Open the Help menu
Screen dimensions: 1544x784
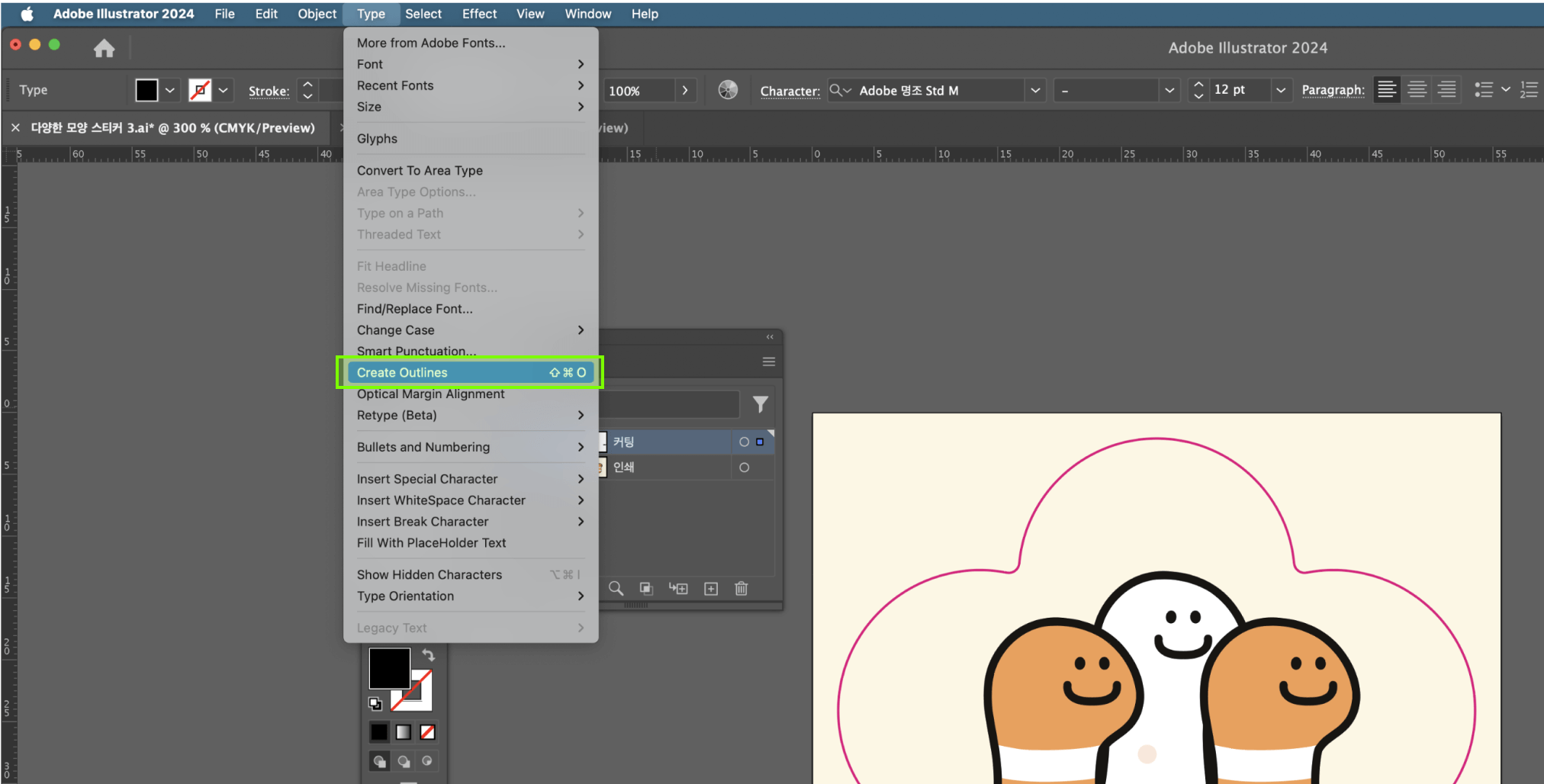click(x=645, y=14)
